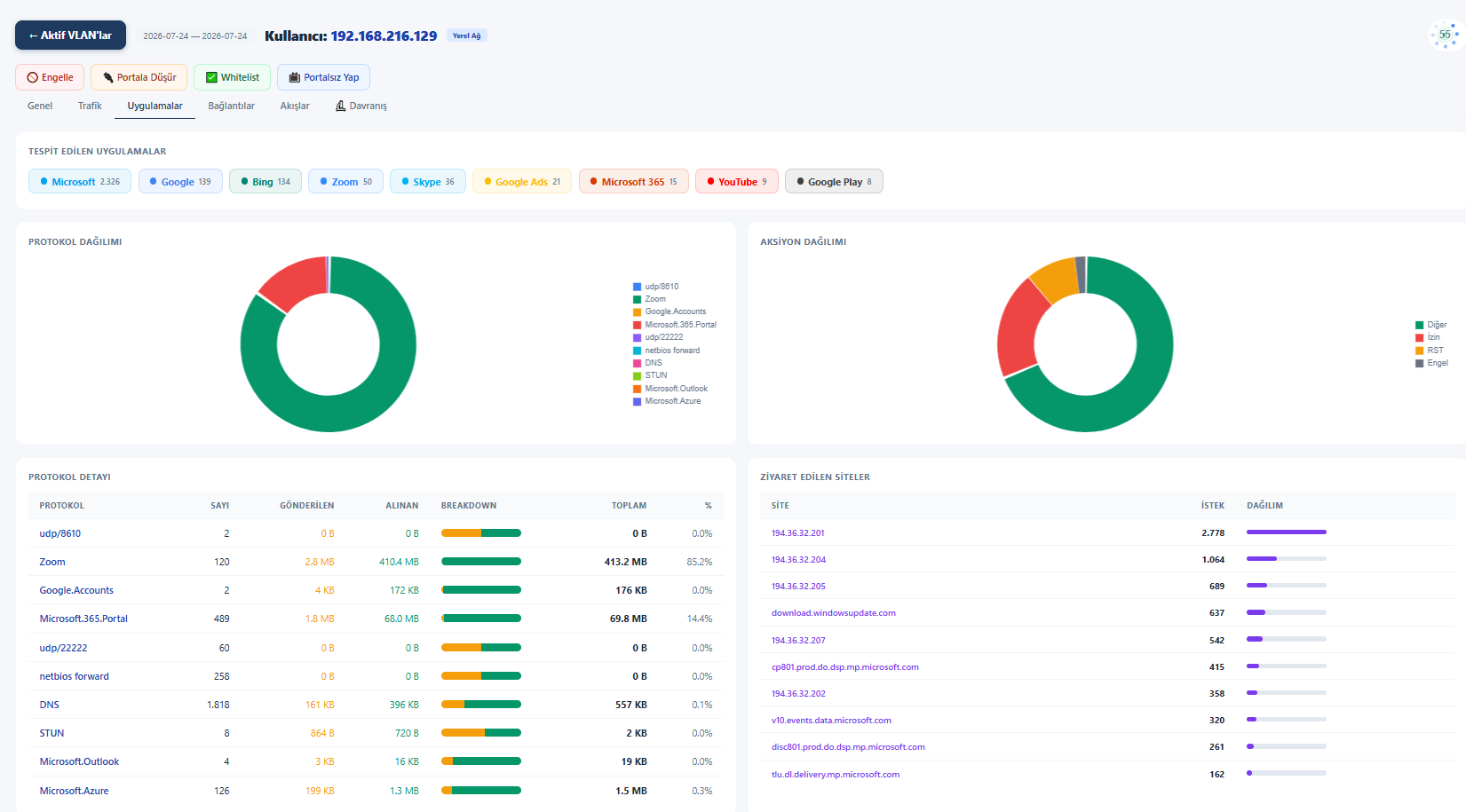This screenshot has height=812, width=1466.
Task: Open the Davranış tab
Action: click(x=361, y=106)
